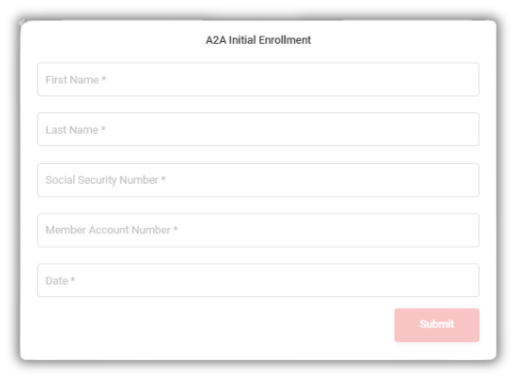
Task: Click the Submit text label
Action: click(x=437, y=324)
